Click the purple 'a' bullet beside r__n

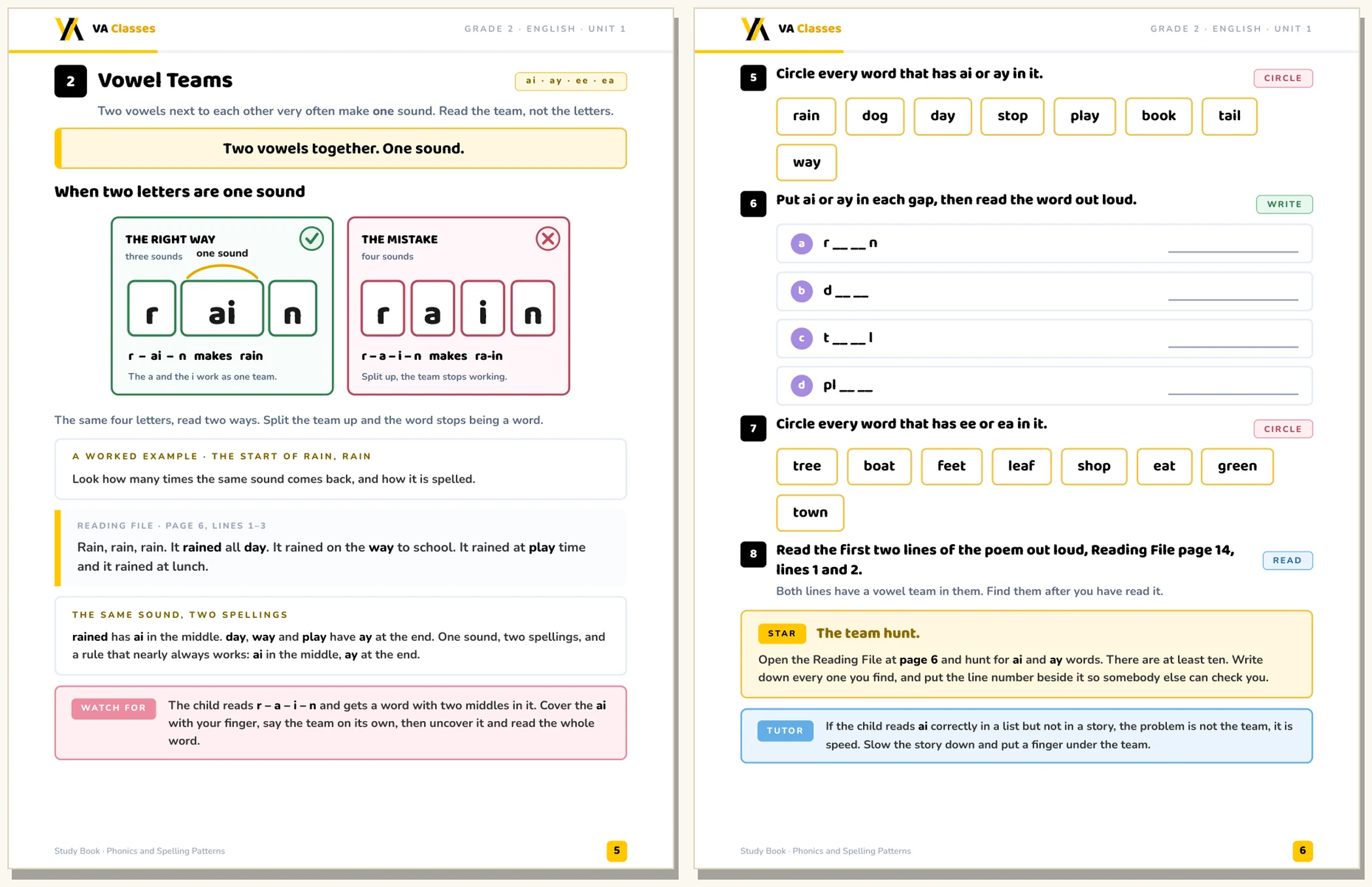(802, 244)
